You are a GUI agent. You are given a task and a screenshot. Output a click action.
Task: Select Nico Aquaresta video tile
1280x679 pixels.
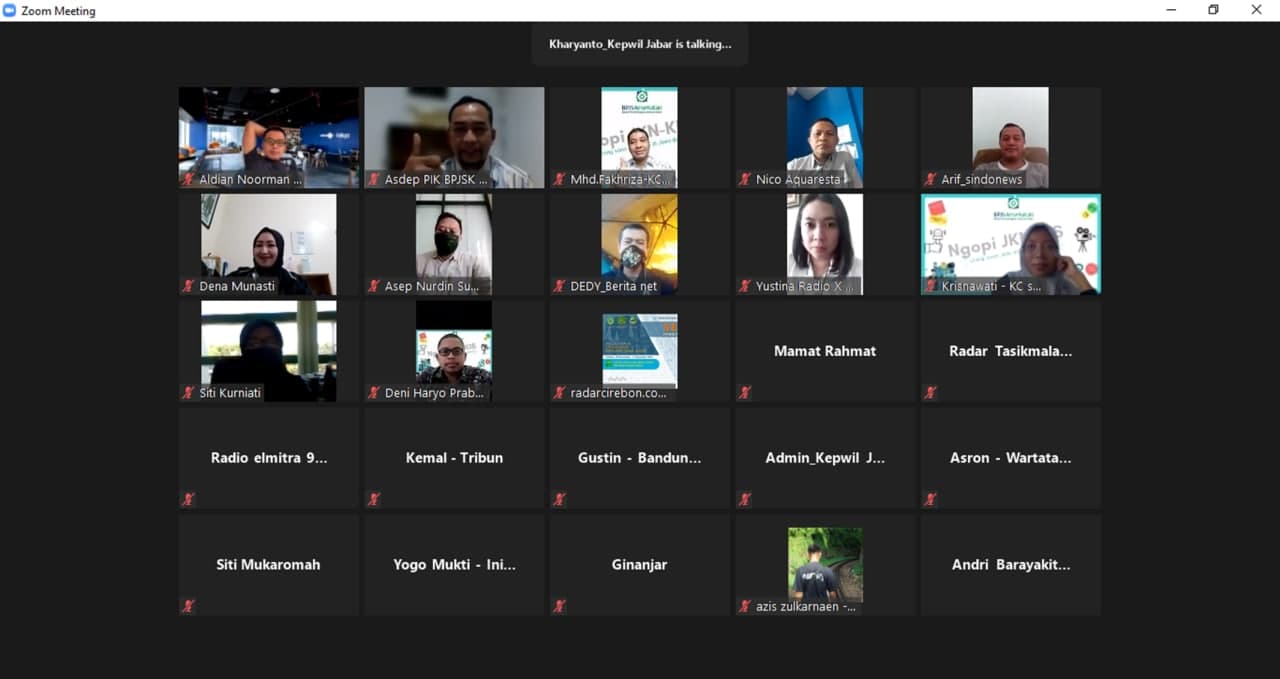click(824, 135)
